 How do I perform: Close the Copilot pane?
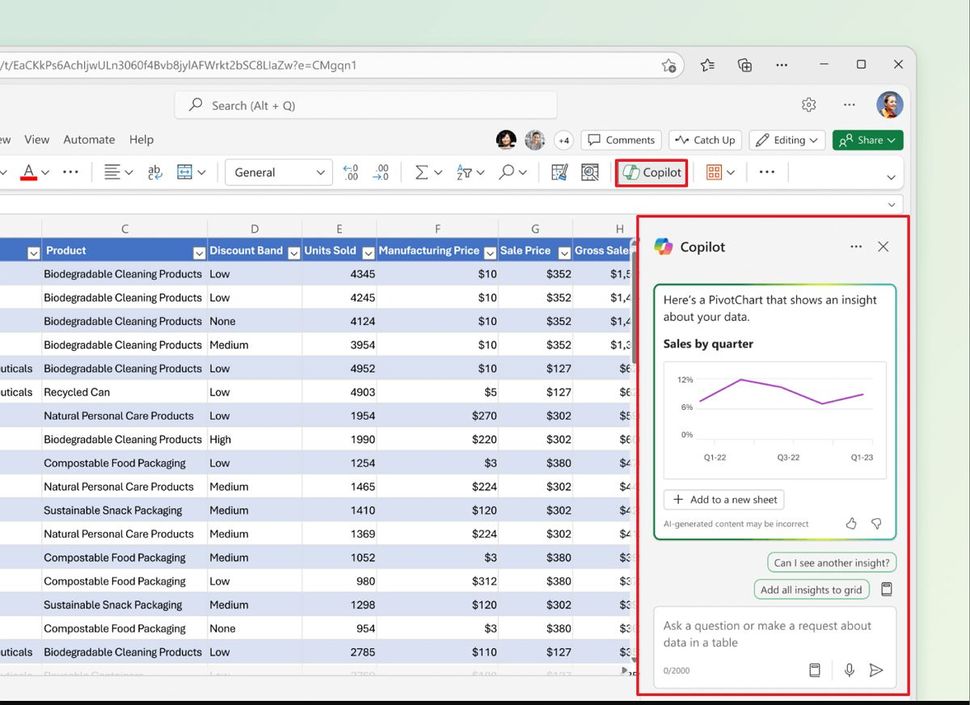tap(883, 247)
